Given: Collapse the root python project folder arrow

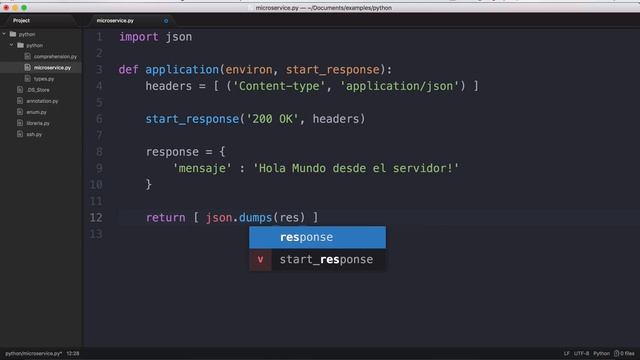Looking at the screenshot, I should click(4, 34).
